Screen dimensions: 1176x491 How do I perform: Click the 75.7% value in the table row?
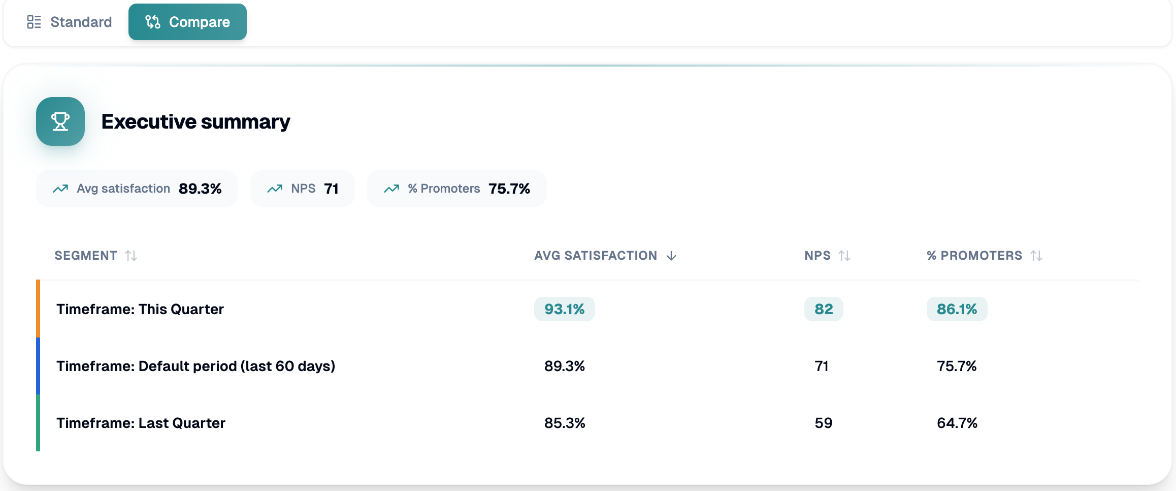coord(957,366)
